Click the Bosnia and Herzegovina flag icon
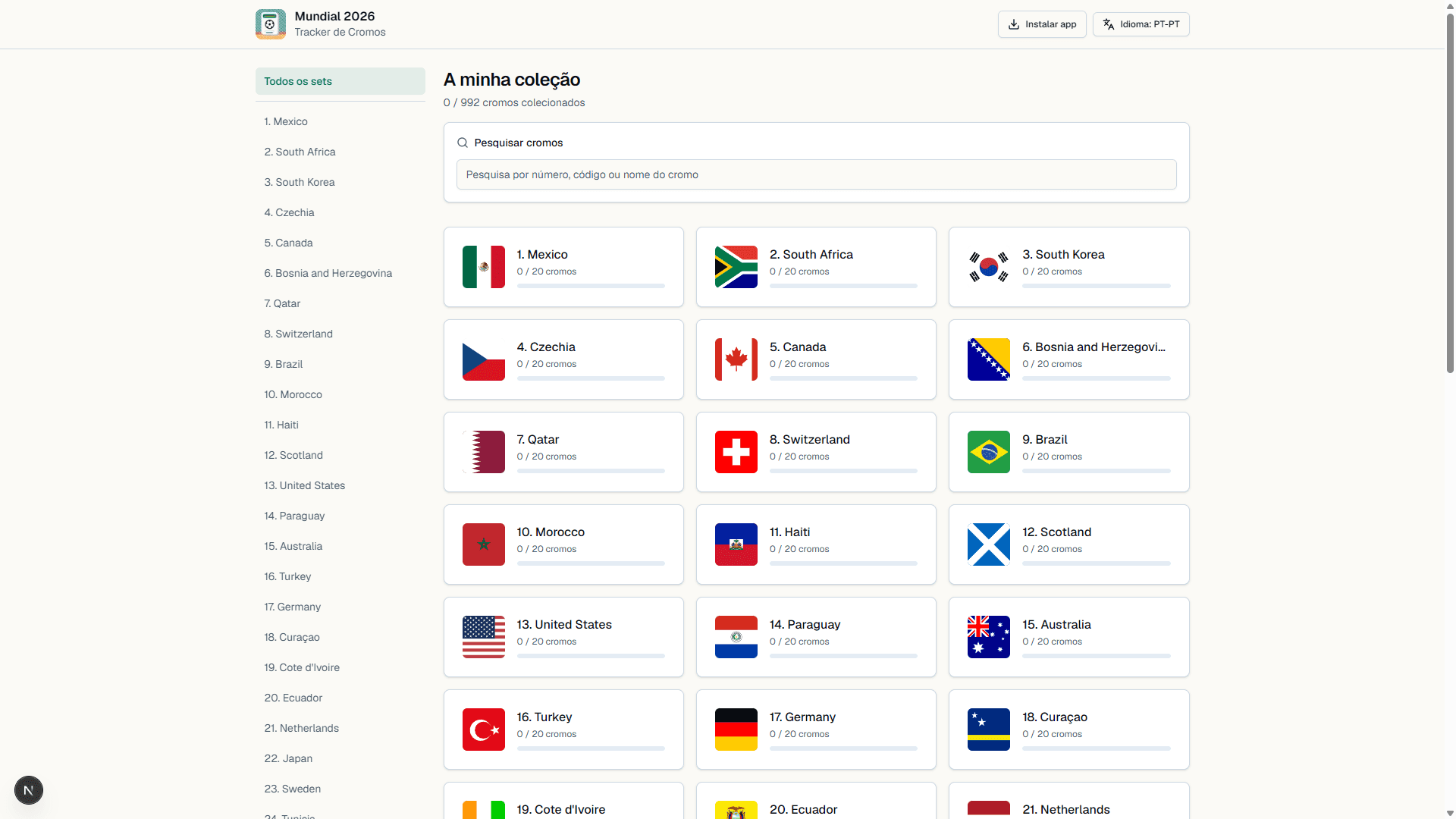This screenshot has width=1456, height=819. 989,359
